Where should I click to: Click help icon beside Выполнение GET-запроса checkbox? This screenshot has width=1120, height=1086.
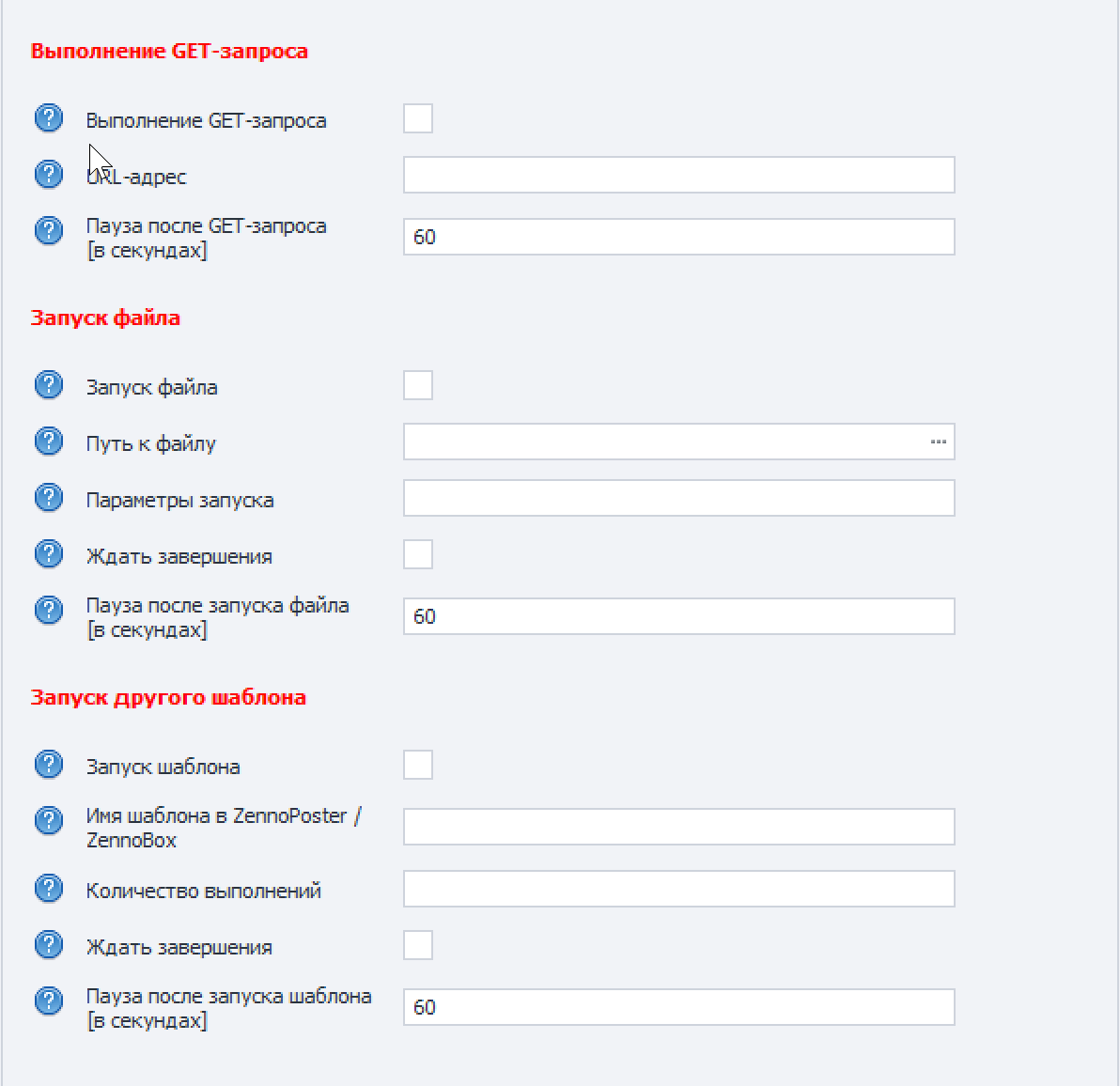(49, 118)
